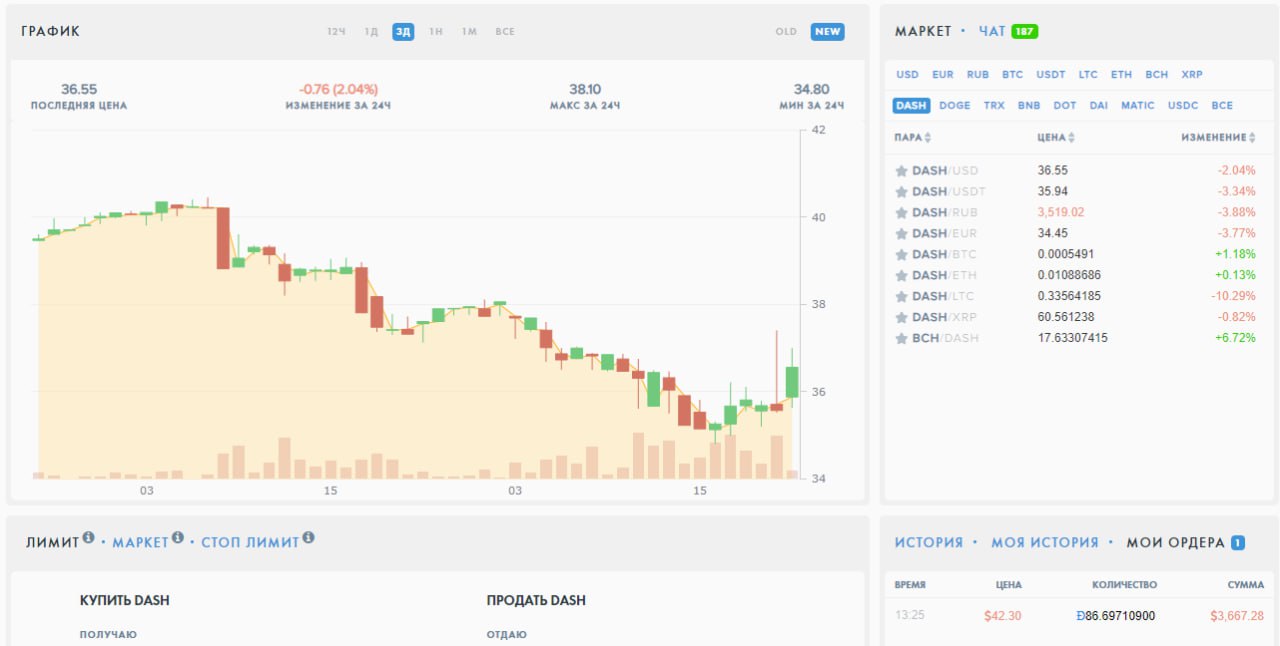Filter market by ETH currency

1122,75
